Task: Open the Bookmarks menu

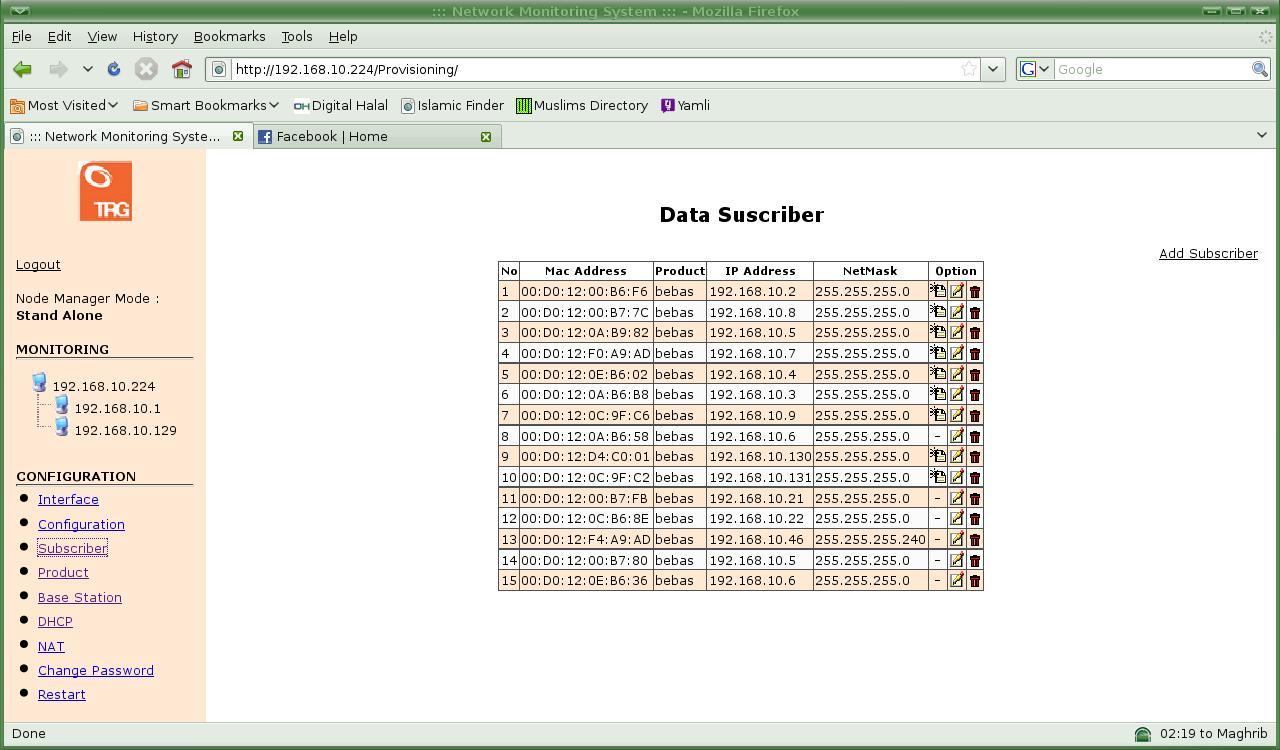Action: coord(229,36)
